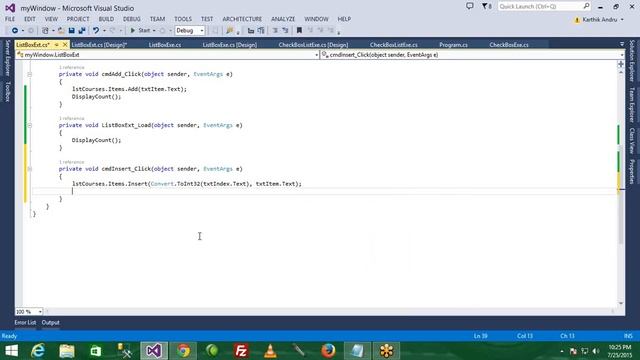640x360 pixels.
Task: Open the Toolbox side panel
Action: point(7,91)
